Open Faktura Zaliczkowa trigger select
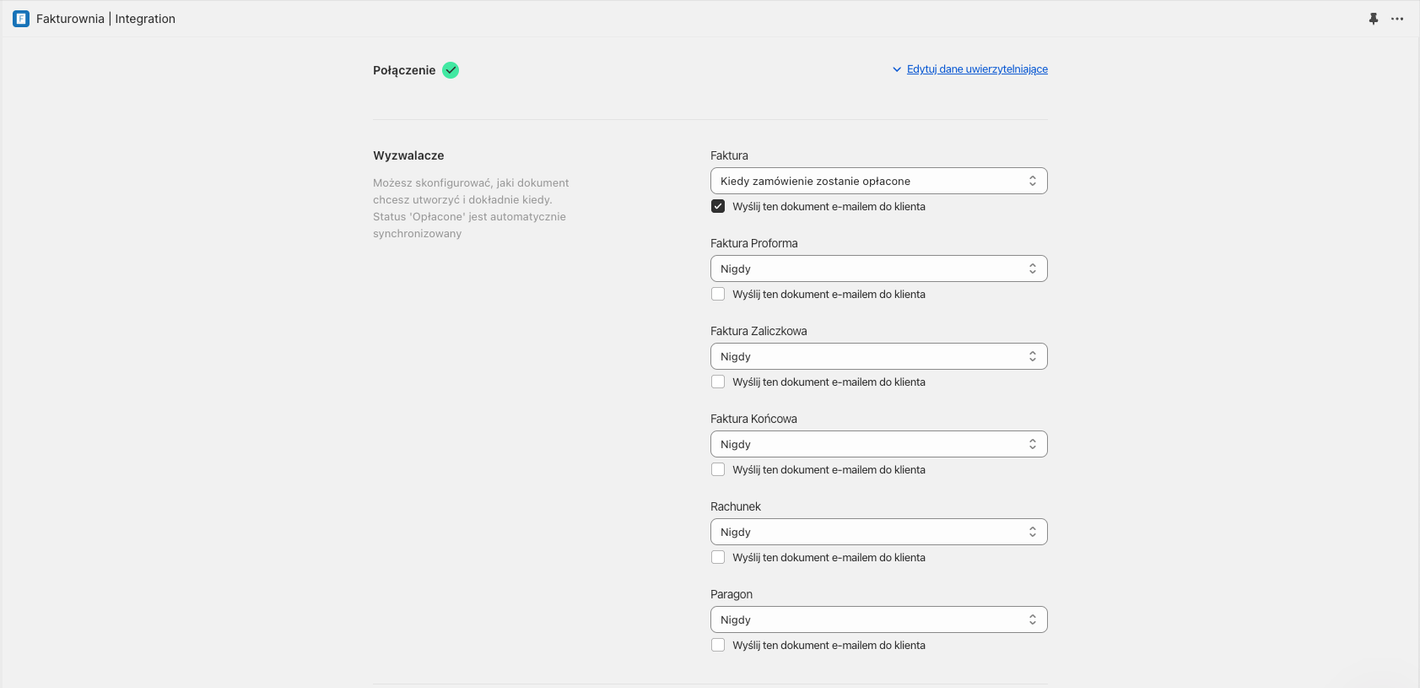This screenshot has height=688, width=1420. (878, 357)
